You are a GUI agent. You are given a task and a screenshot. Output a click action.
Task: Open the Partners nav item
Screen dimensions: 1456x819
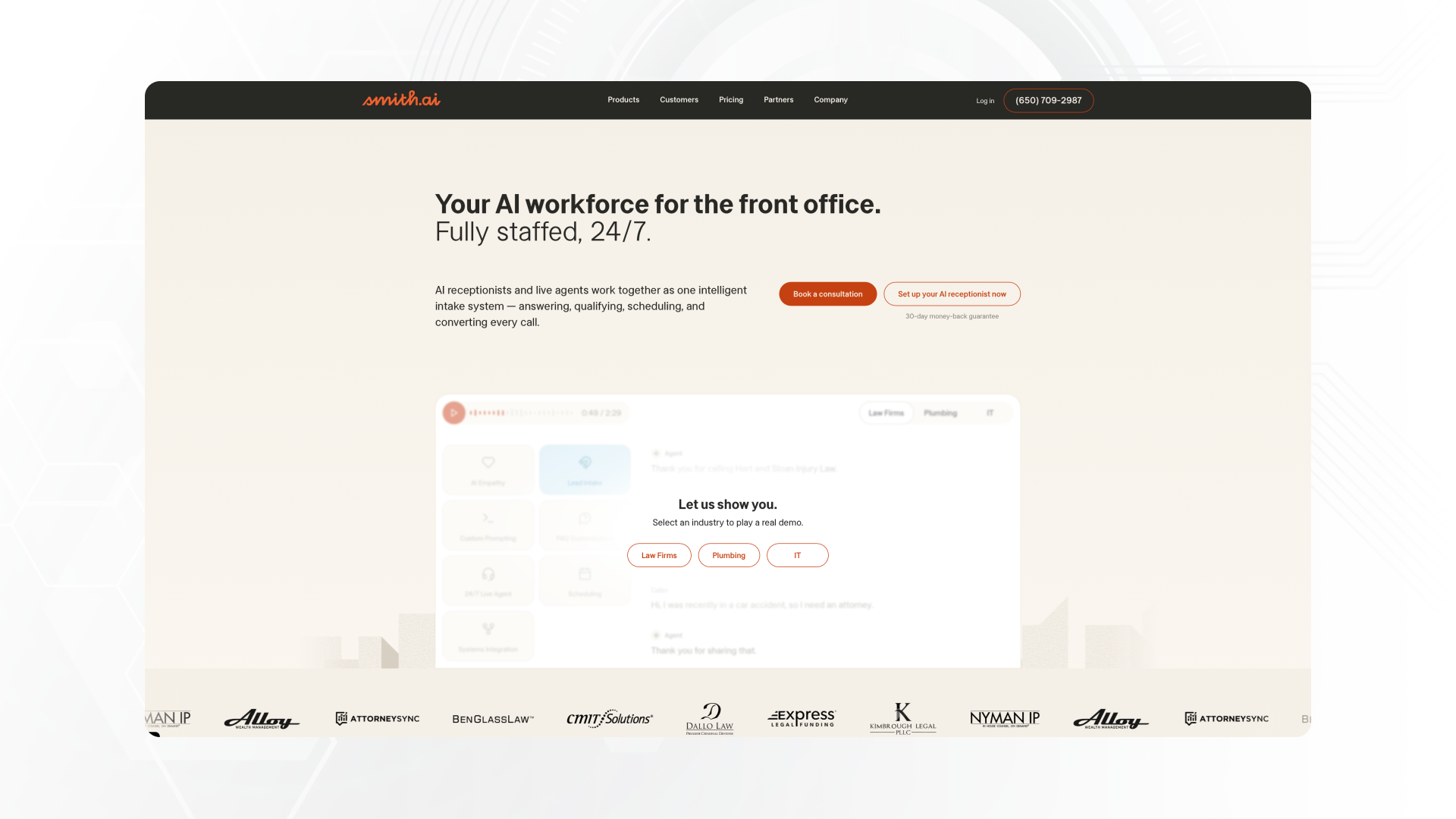coord(778,100)
